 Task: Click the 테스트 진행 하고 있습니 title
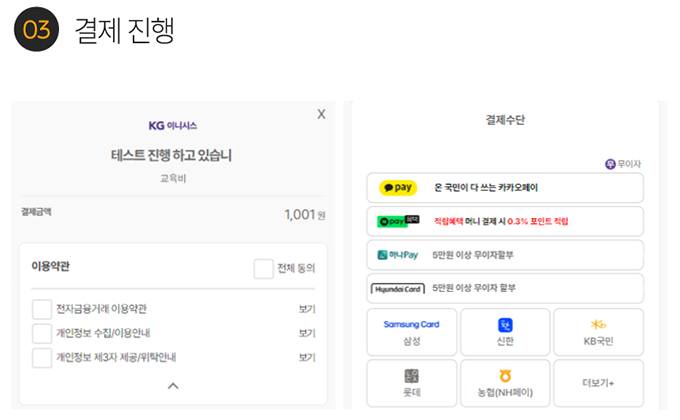click(x=171, y=155)
